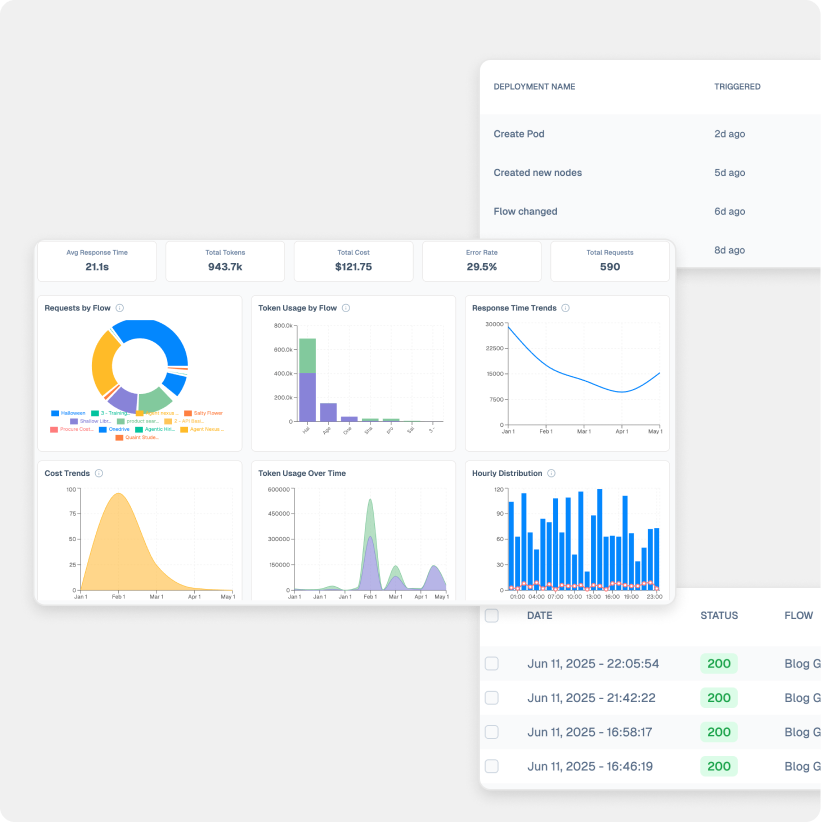Open the Flow changed deployment entry

(x=650, y=211)
